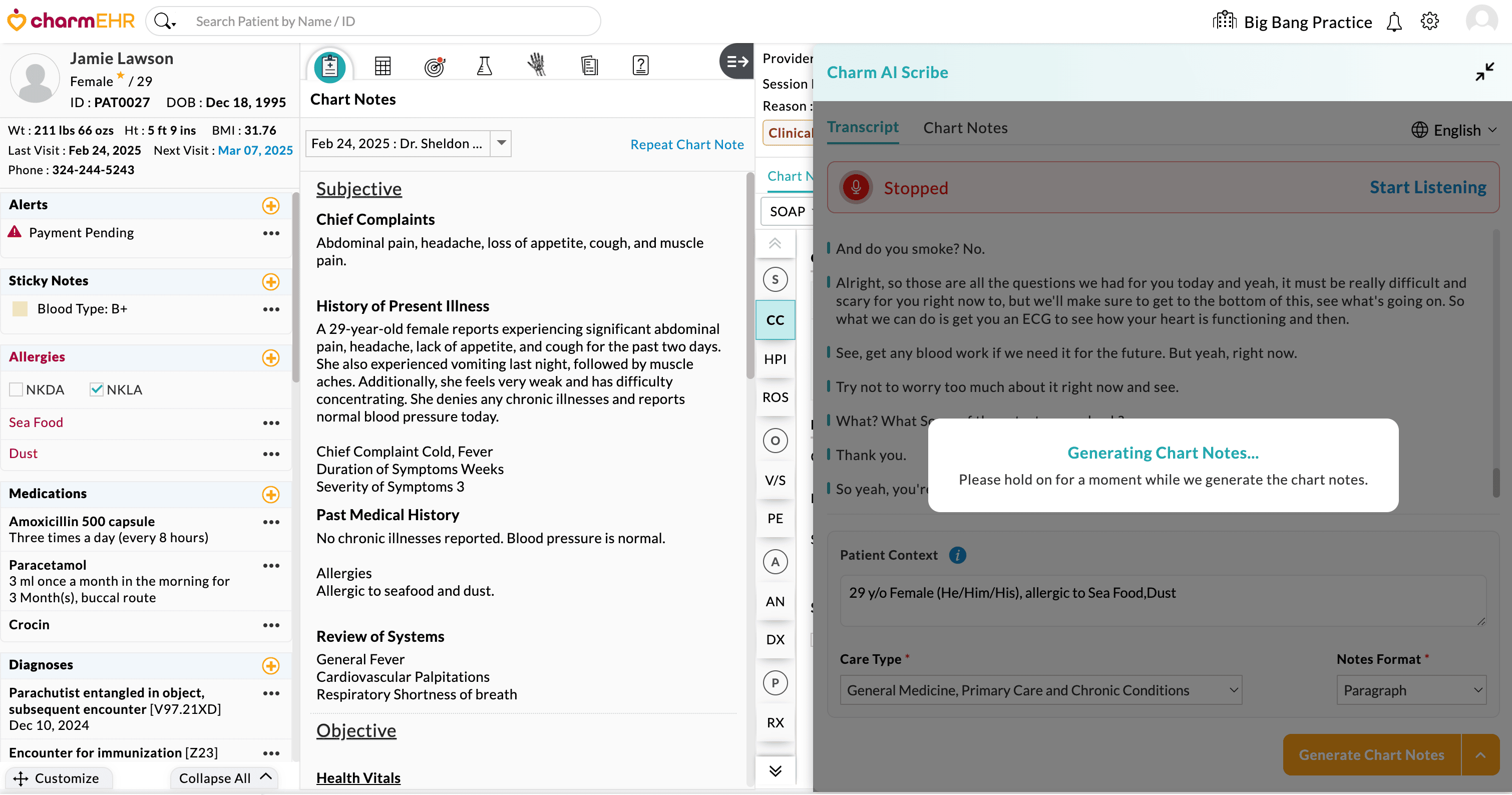1512x795 pixels.
Task: Switch to the Chart Notes tab in Scribe
Action: (965, 128)
